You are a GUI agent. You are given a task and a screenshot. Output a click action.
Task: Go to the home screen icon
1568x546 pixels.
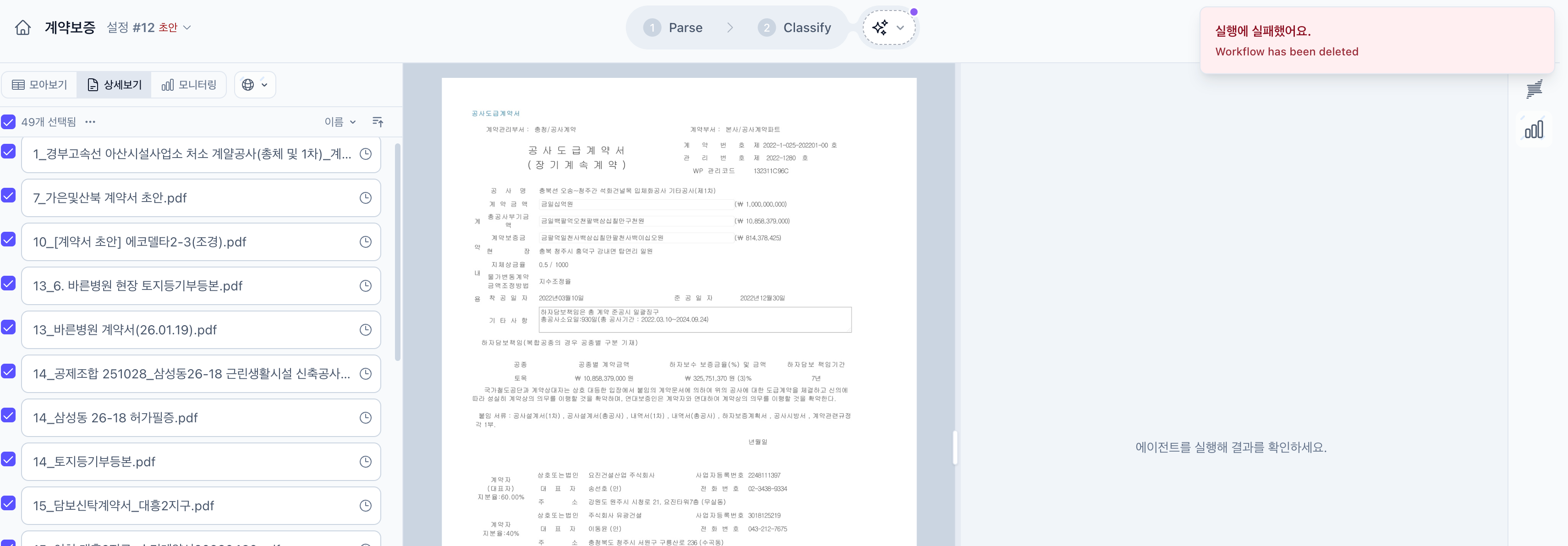point(22,28)
